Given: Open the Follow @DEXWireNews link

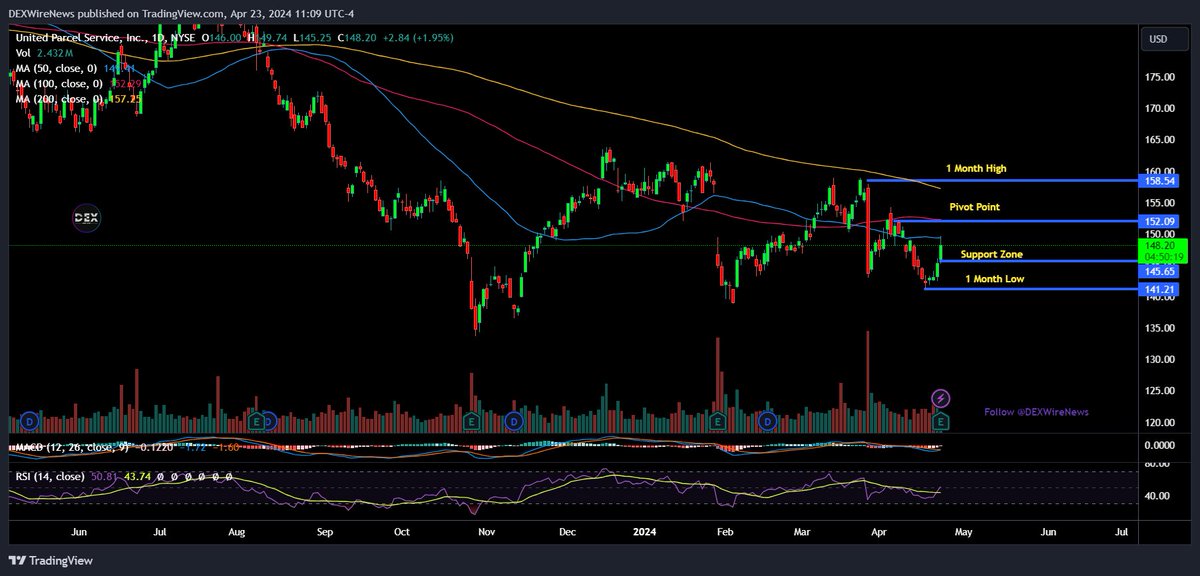Looking at the screenshot, I should click(1036, 412).
